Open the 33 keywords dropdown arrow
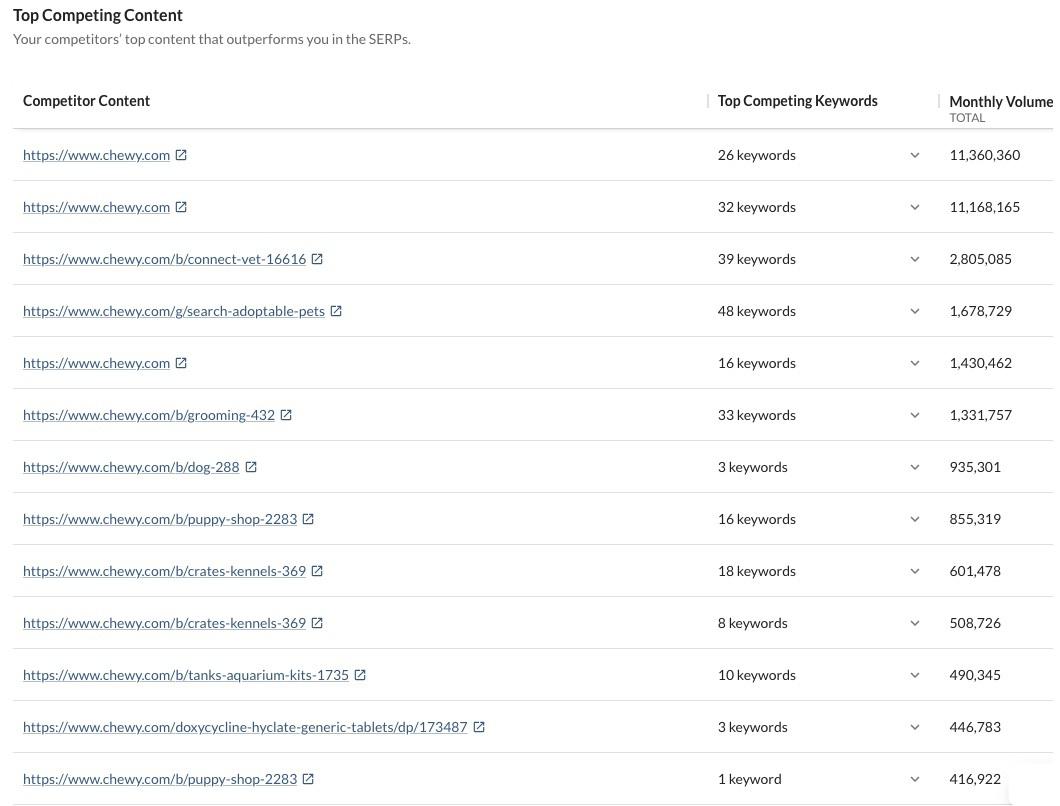 pos(914,415)
